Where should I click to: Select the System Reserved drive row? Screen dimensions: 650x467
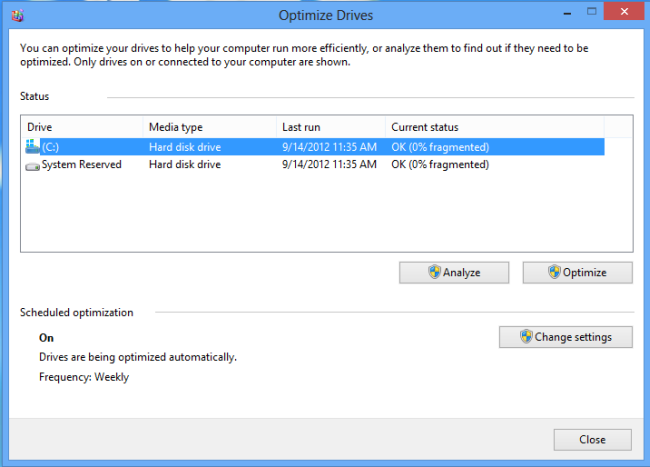(x=314, y=165)
